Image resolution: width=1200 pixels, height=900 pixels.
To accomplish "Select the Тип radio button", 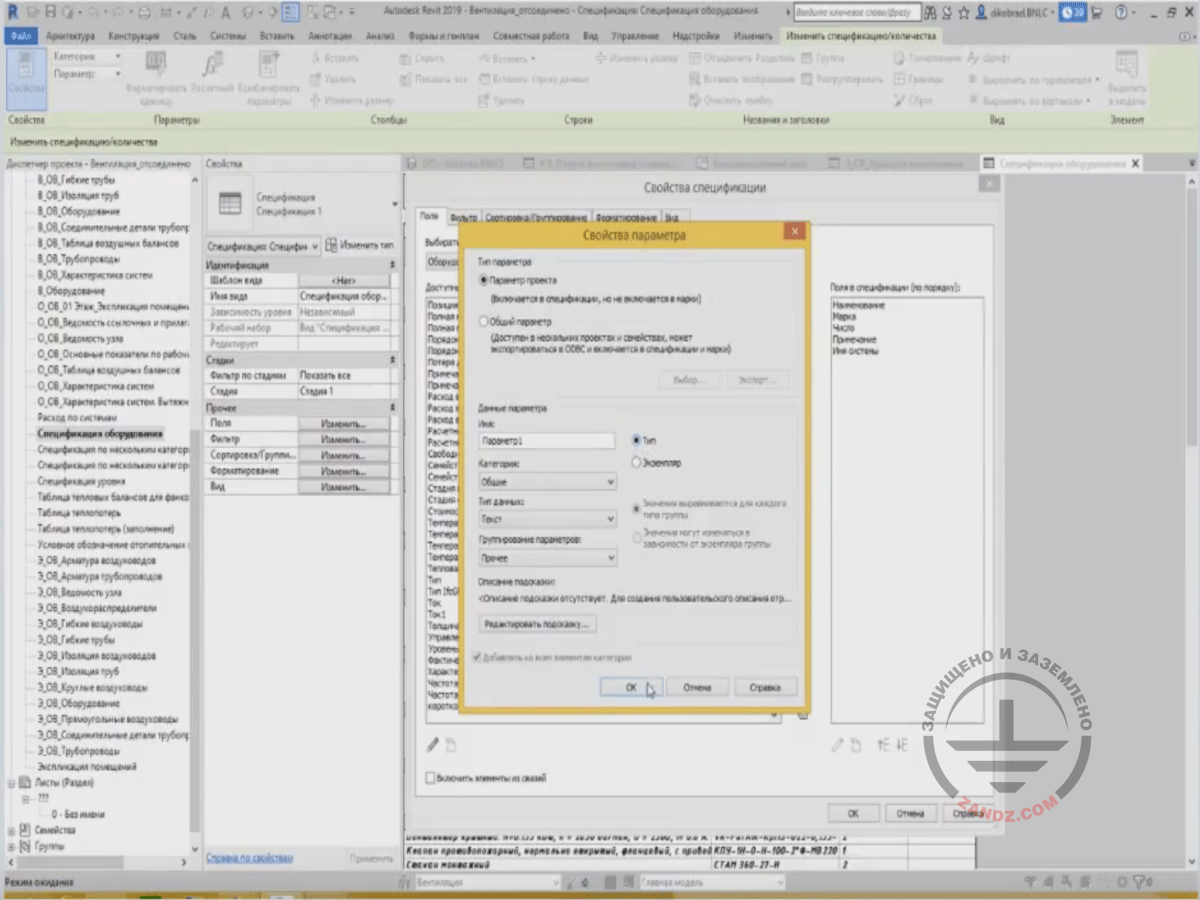I will coord(637,440).
